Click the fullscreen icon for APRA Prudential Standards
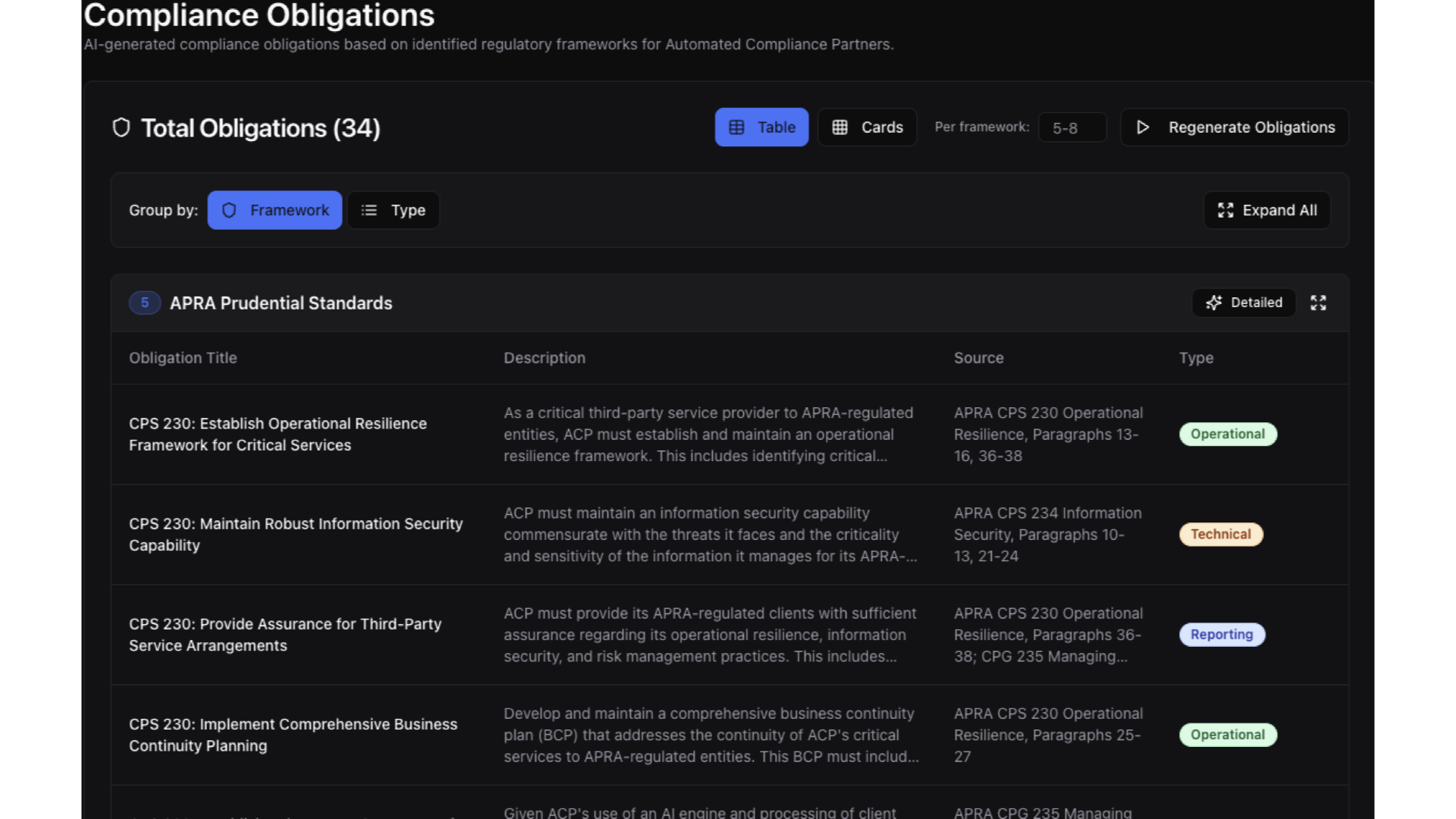The image size is (1456, 819). (x=1319, y=303)
